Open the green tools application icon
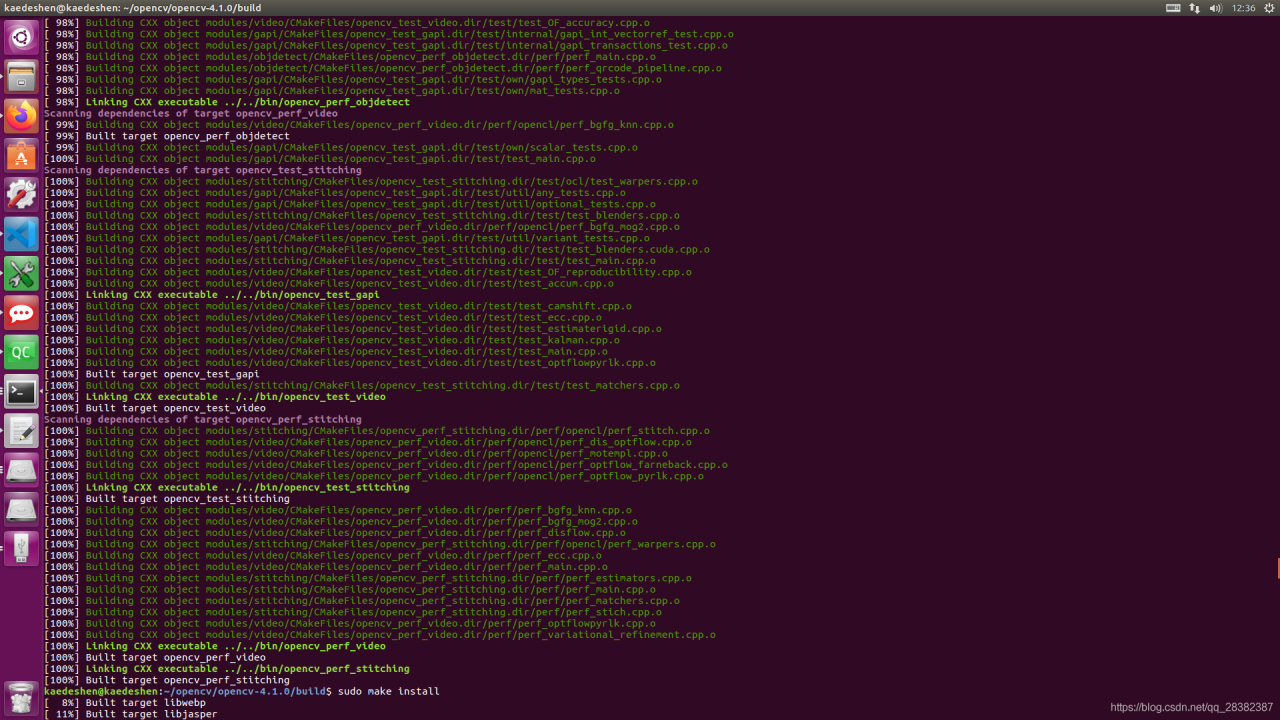Viewport: 1280px width, 720px height. (x=21, y=273)
